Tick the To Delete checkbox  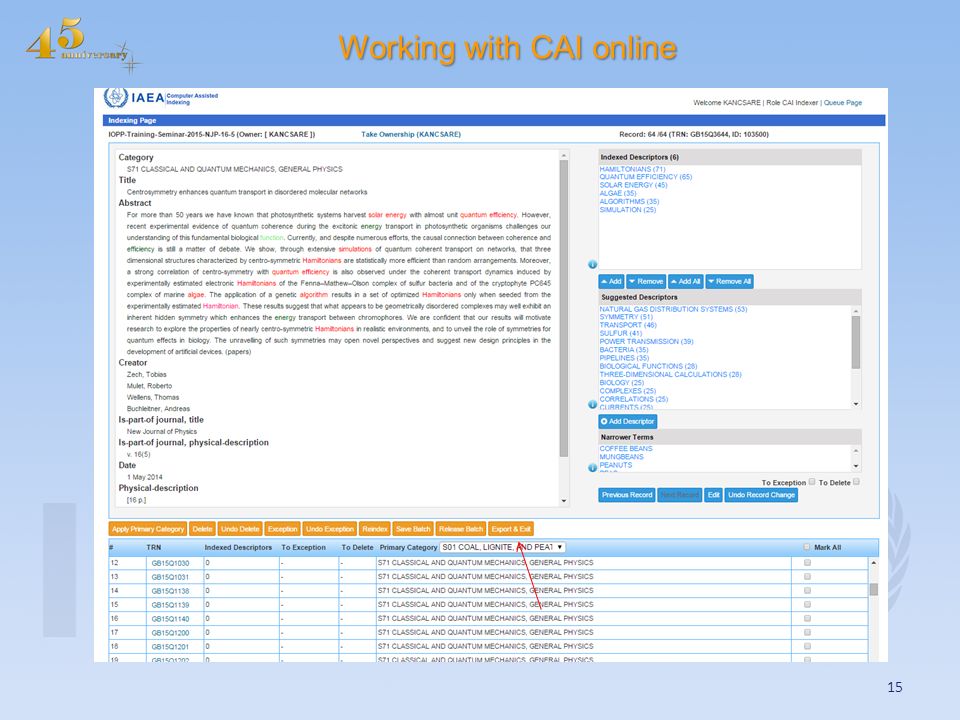pos(857,482)
